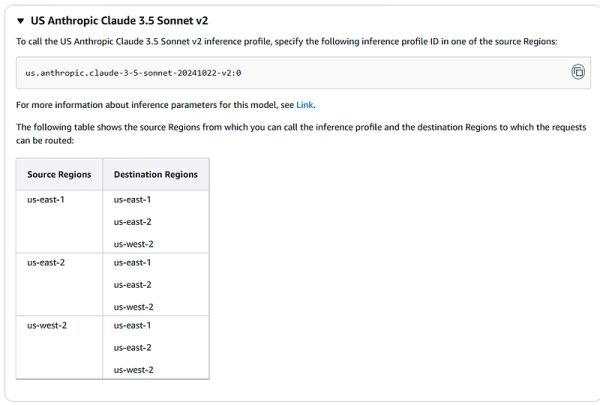The height and width of the screenshot is (405, 600).
Task: Select us-west-2 destination for source us-east-1
Action: click(x=133, y=244)
